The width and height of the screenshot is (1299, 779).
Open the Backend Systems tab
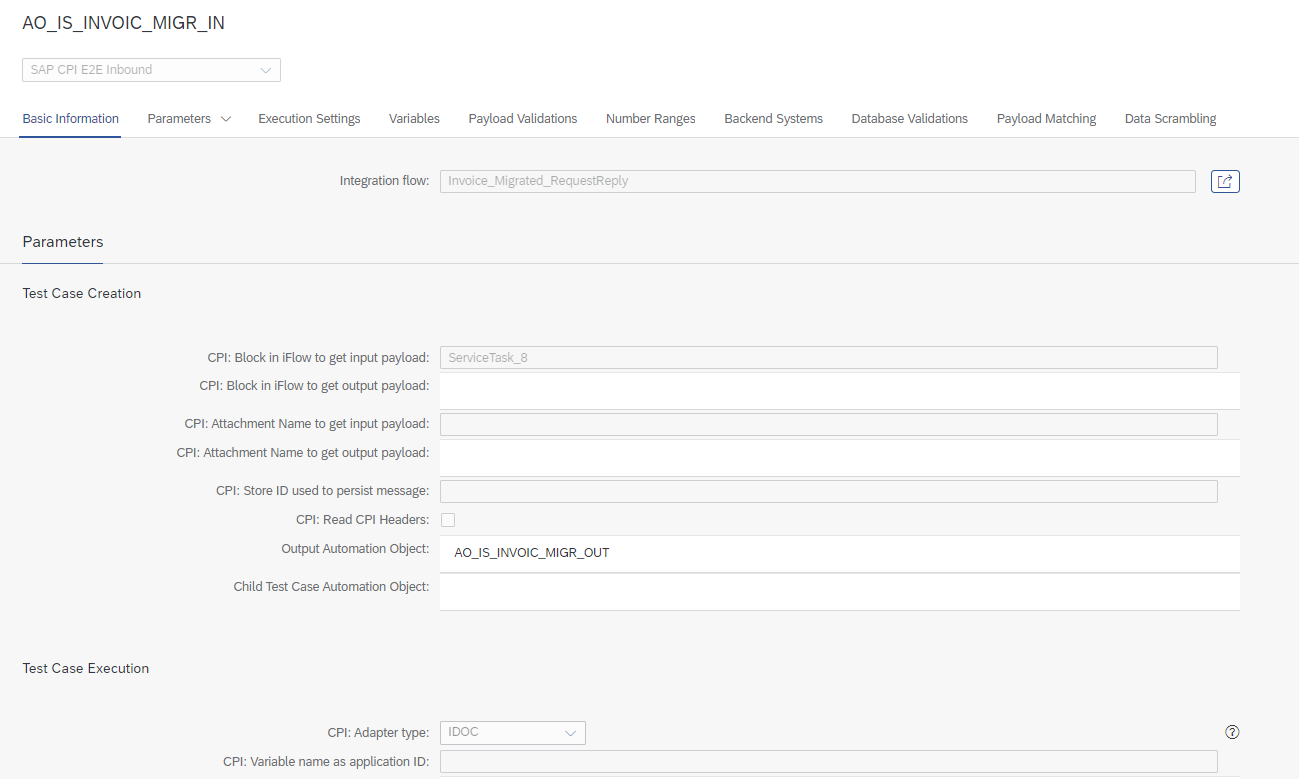pos(773,119)
